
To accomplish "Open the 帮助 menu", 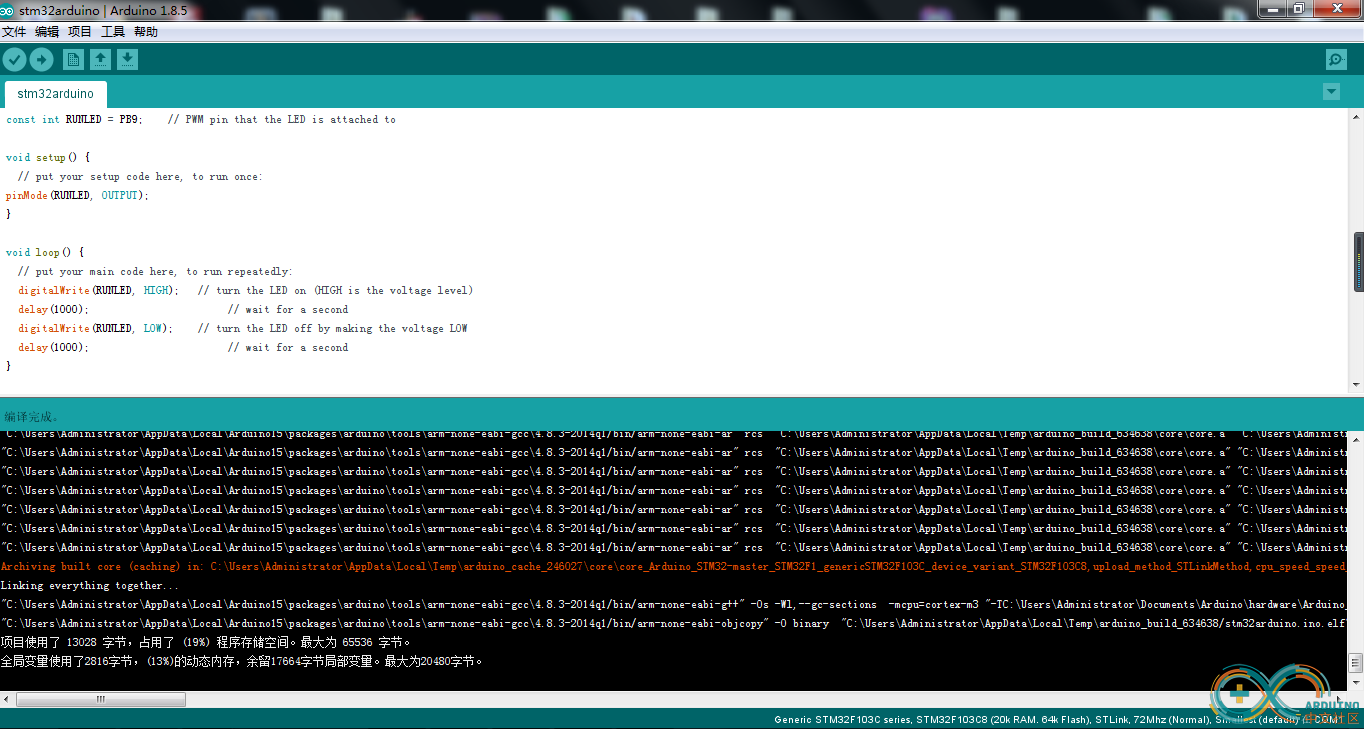I will pos(146,32).
